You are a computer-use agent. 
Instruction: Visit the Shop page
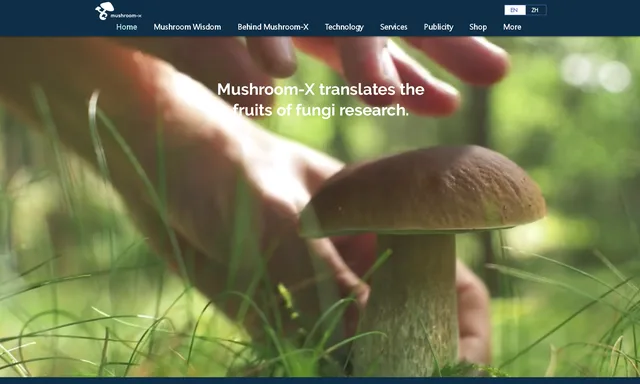478,27
